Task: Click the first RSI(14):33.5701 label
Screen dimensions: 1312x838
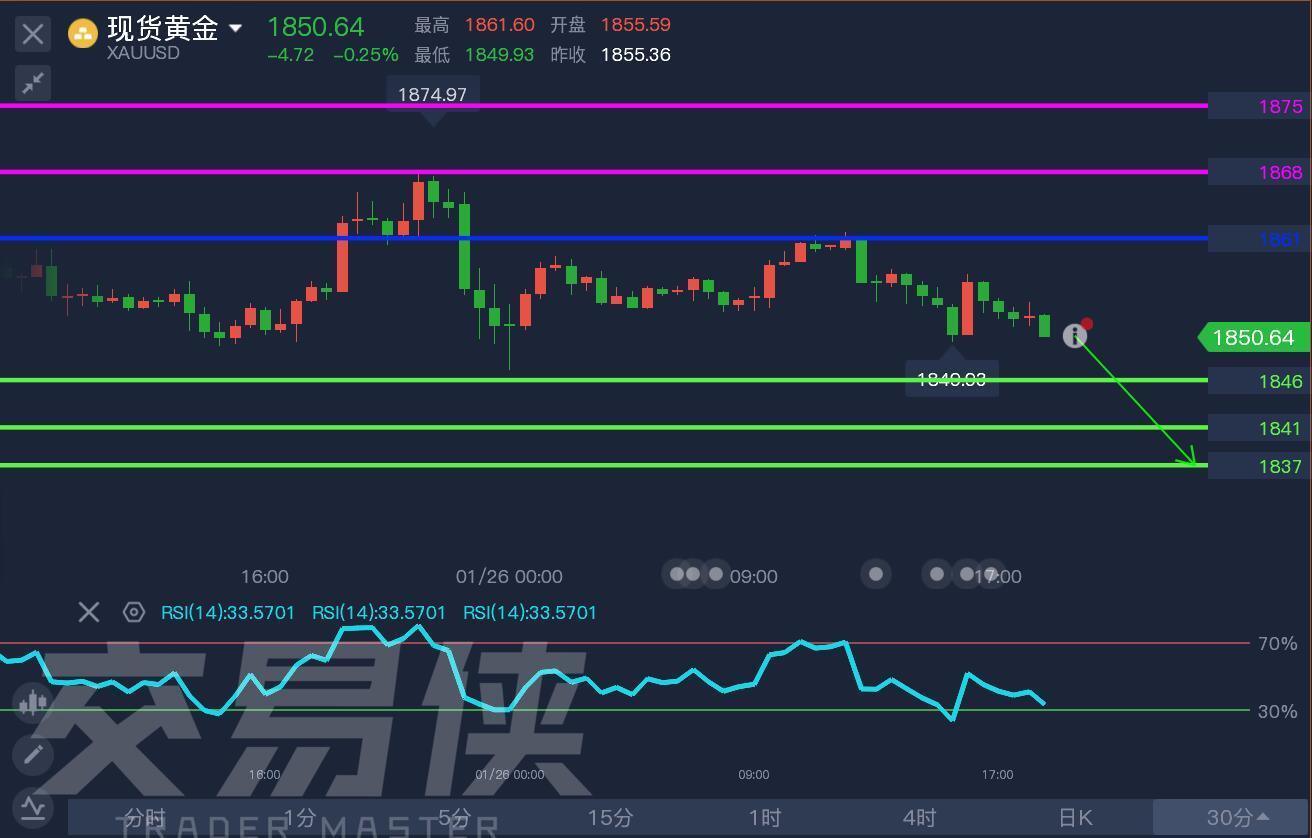Action: pyautogui.click(x=228, y=612)
